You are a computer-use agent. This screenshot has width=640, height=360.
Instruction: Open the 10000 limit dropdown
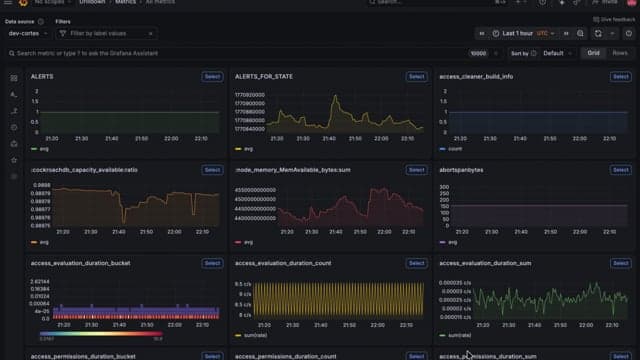point(484,53)
